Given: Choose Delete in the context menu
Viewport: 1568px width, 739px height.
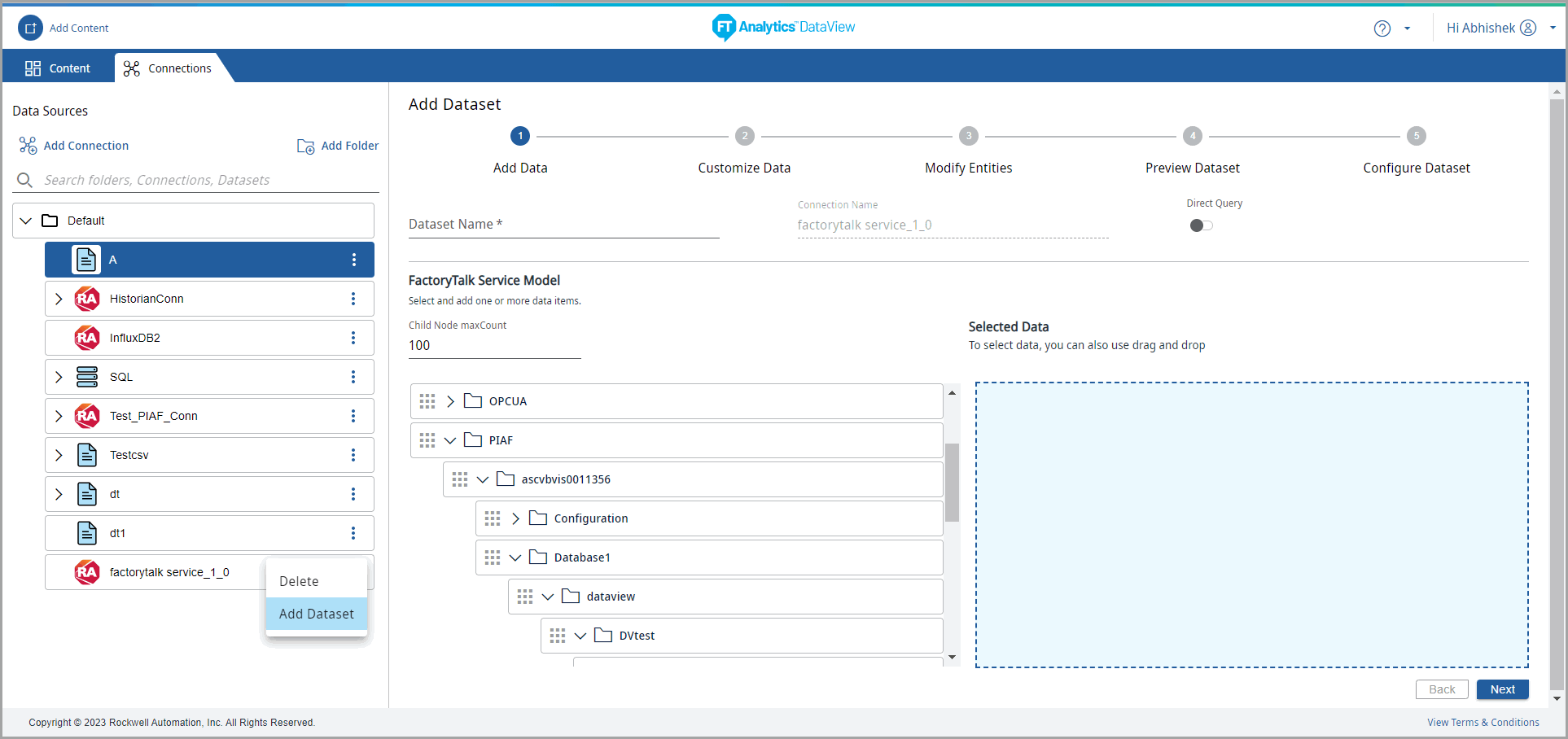Looking at the screenshot, I should click(299, 581).
